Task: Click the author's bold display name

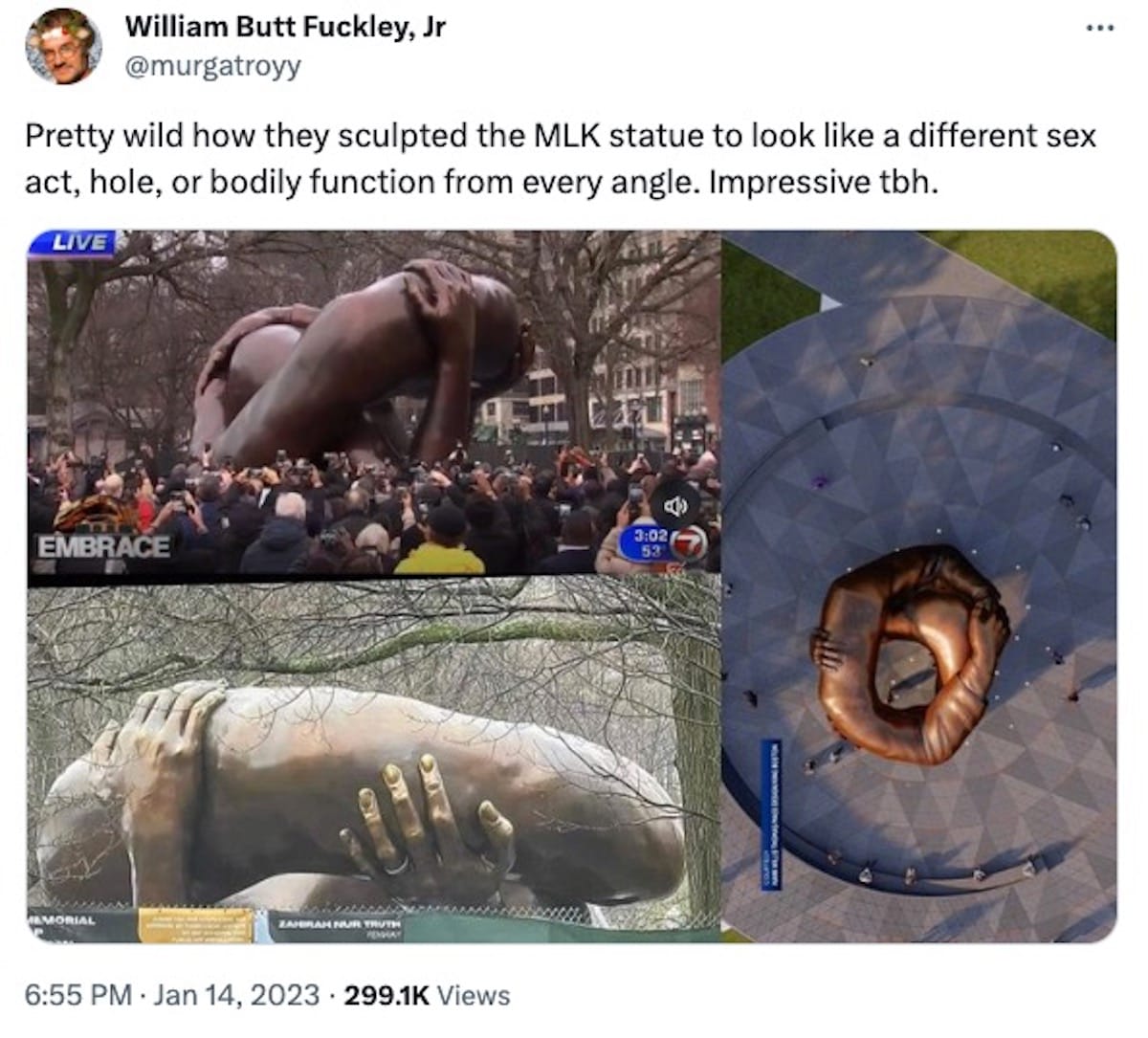Action: click(285, 27)
